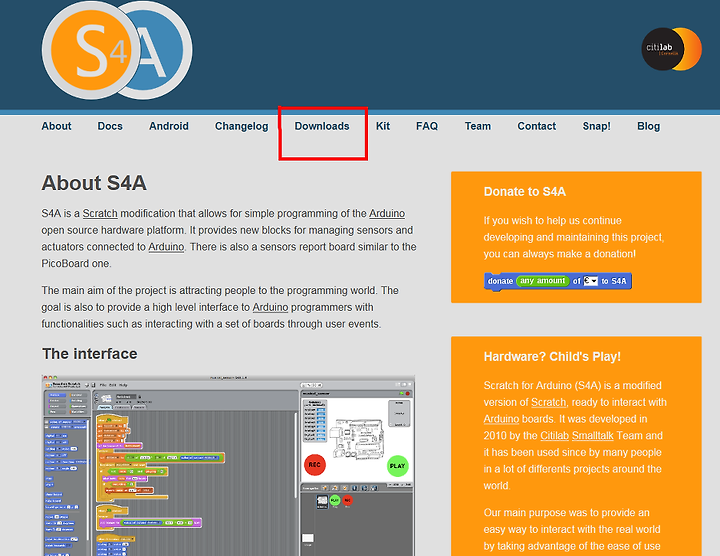Follow the Scratch link in the first paragraph

pos(100,213)
